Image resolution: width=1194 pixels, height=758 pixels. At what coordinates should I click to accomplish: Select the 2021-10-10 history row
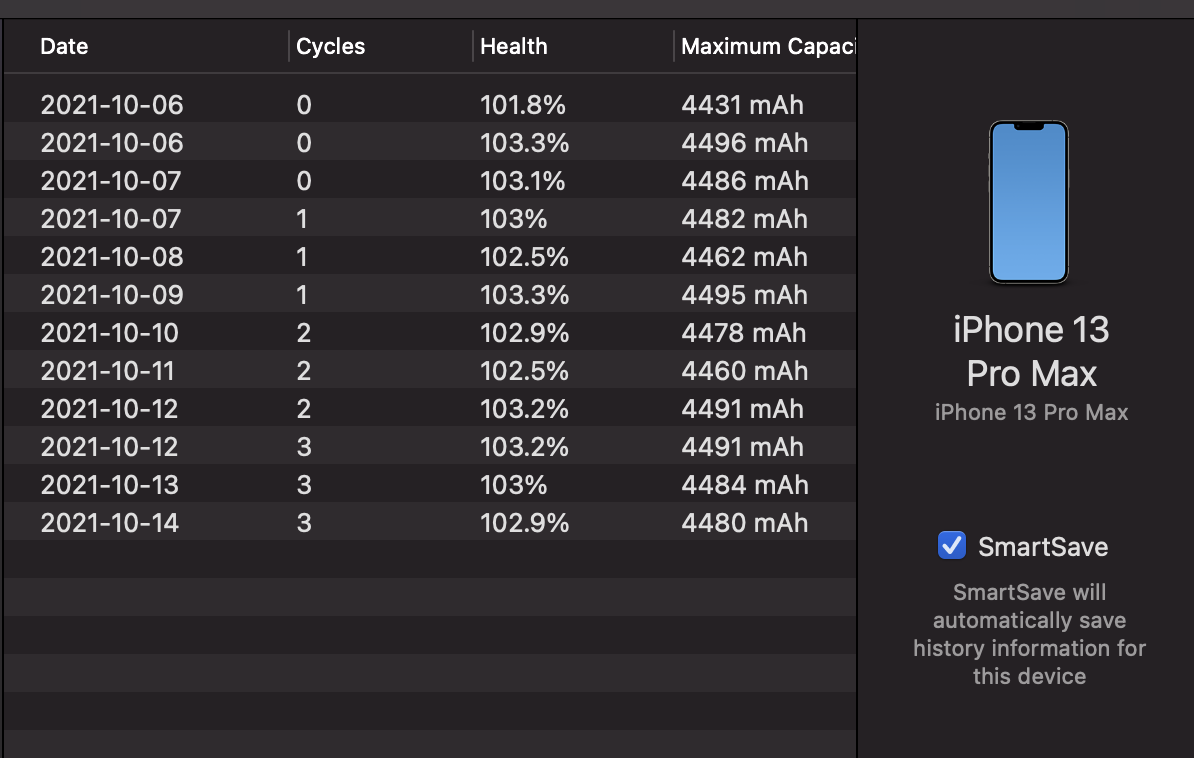tap(110, 333)
